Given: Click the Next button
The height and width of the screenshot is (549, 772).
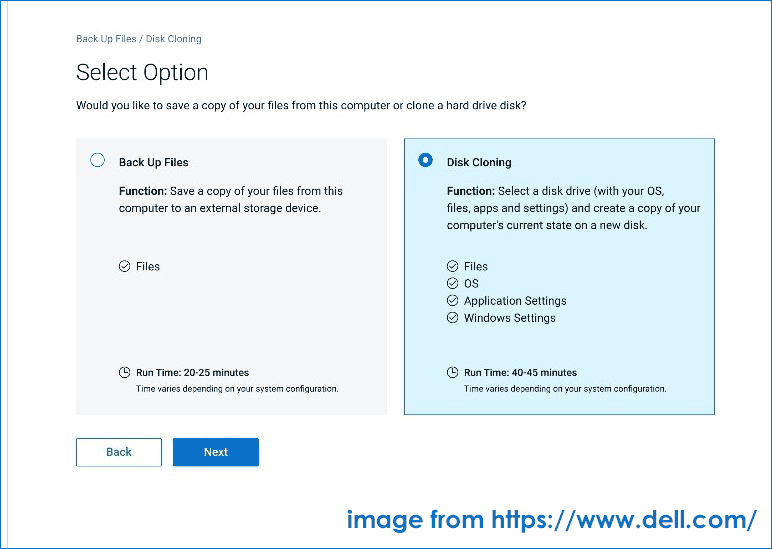Looking at the screenshot, I should [x=216, y=452].
